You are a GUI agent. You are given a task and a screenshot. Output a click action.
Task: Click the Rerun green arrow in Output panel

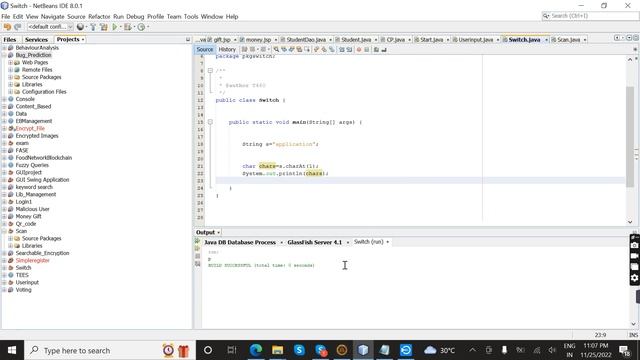[198, 242]
